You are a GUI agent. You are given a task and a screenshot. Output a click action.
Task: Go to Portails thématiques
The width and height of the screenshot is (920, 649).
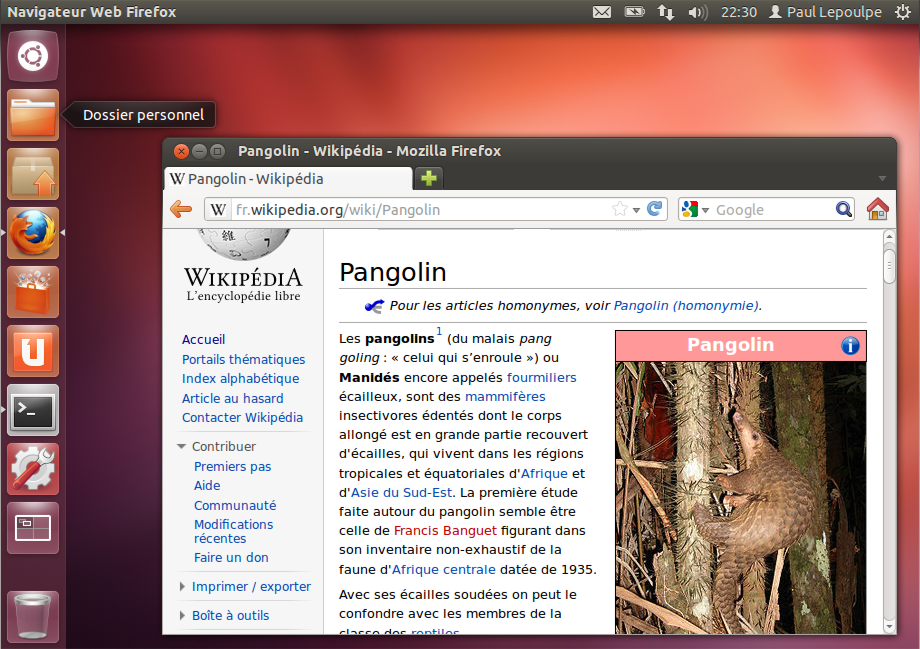243,359
